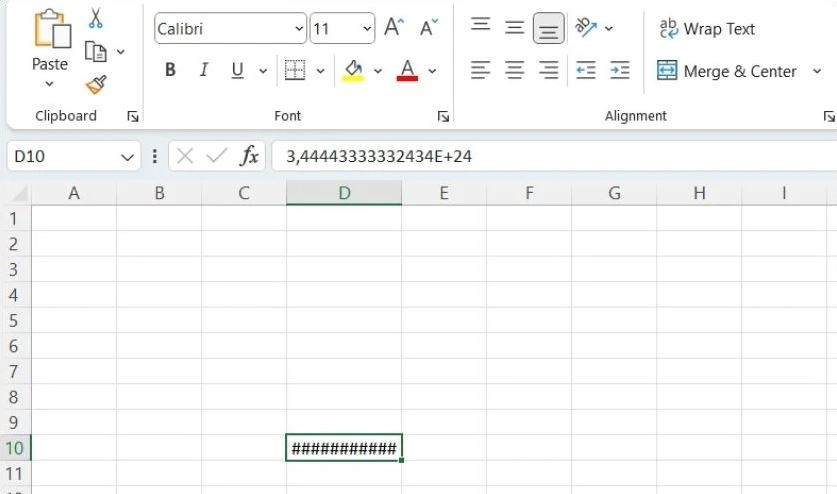Click Enter checkmark in formula bar
837x494 pixels.
coord(217,156)
